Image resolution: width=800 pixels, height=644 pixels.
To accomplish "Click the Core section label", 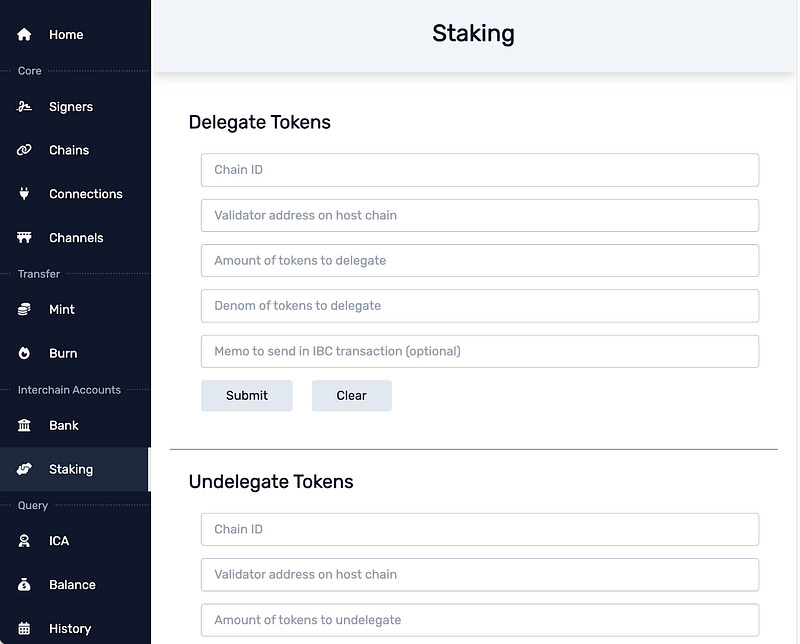I will (x=30, y=71).
